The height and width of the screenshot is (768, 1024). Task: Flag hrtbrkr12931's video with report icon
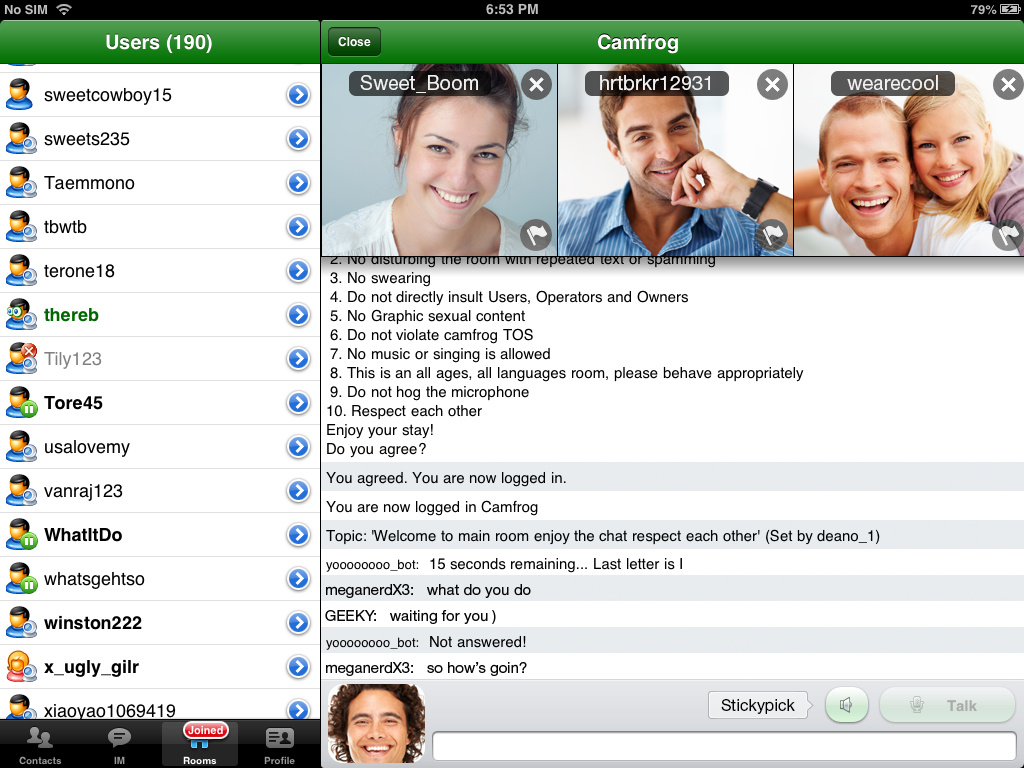[x=772, y=234]
